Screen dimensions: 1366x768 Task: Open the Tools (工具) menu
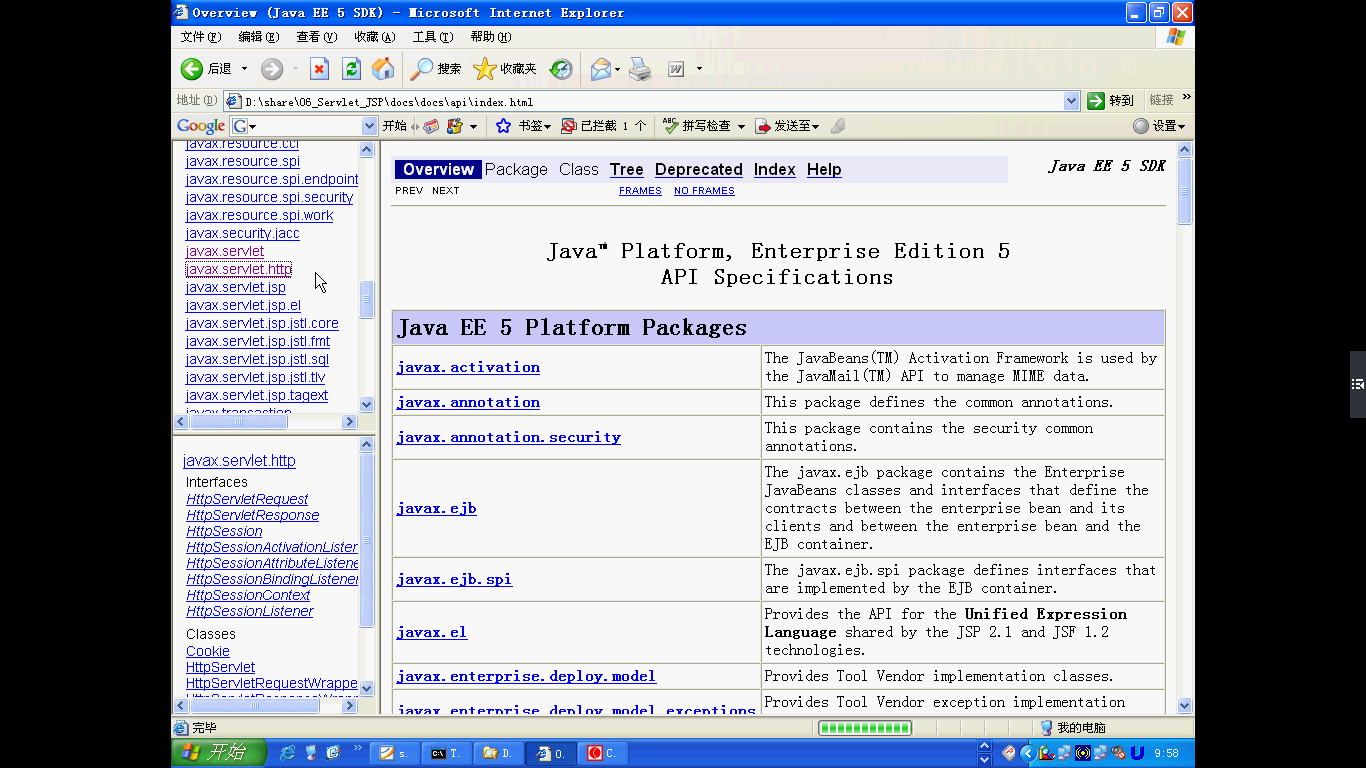click(x=433, y=37)
